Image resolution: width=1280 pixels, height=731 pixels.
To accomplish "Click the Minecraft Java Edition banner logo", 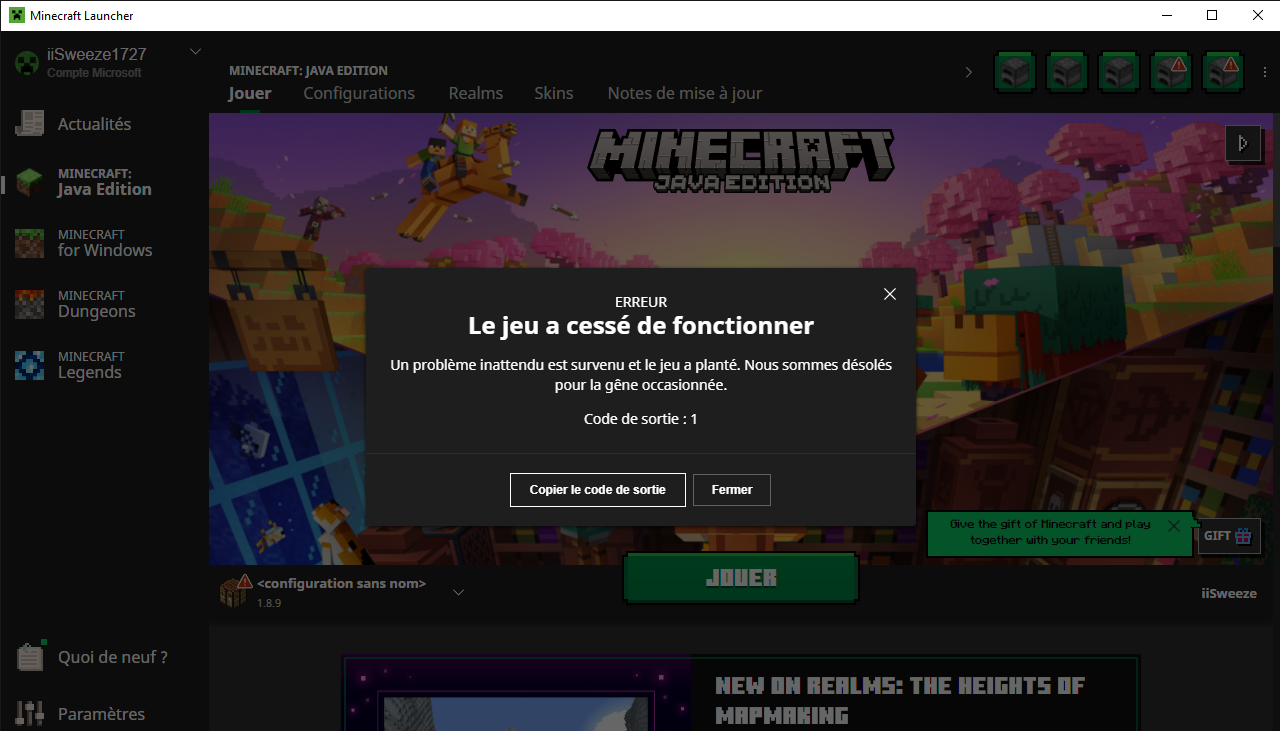I will [x=740, y=160].
